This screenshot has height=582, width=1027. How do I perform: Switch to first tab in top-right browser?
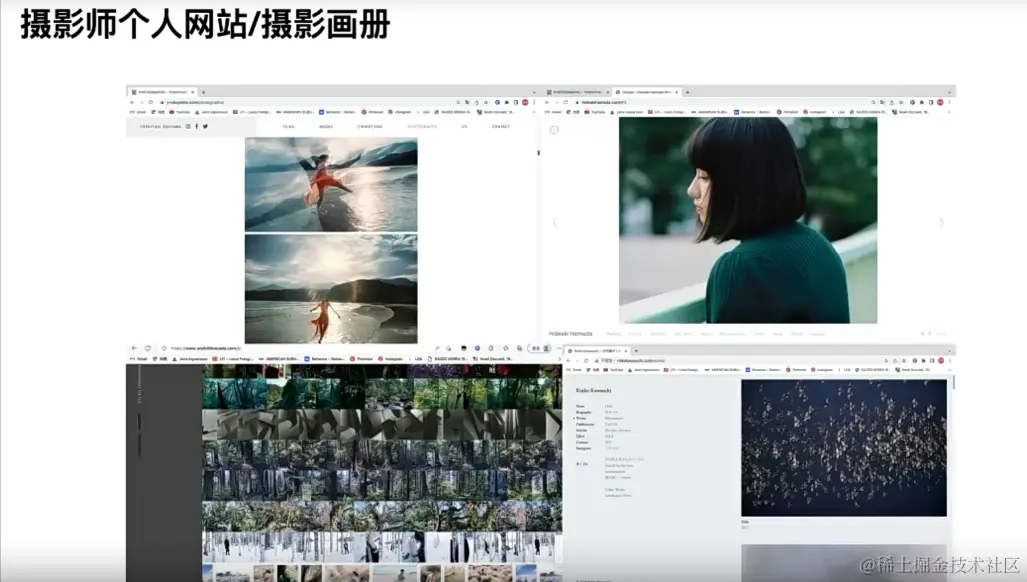point(576,92)
